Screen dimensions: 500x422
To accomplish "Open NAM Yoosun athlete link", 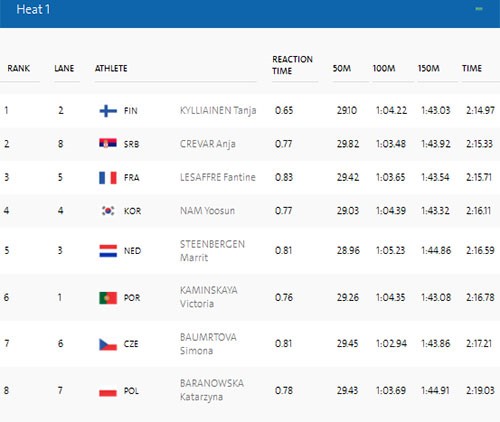I will pyautogui.click(x=207, y=211).
